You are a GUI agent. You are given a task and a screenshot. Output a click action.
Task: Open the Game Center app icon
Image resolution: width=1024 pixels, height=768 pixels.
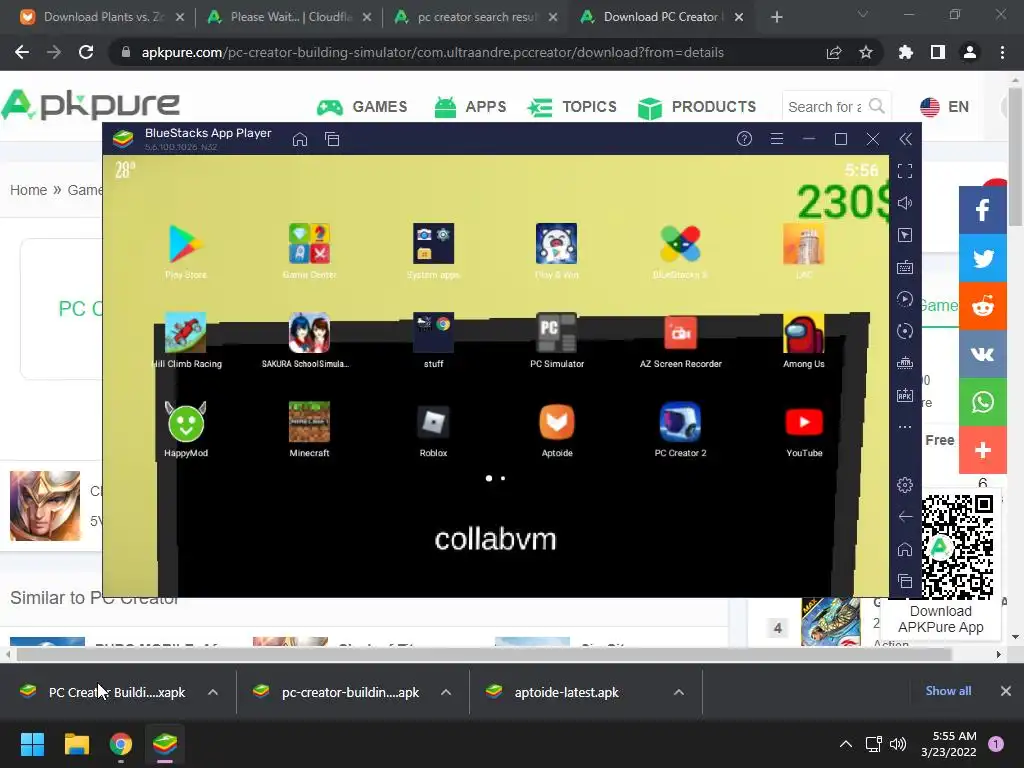(x=310, y=244)
